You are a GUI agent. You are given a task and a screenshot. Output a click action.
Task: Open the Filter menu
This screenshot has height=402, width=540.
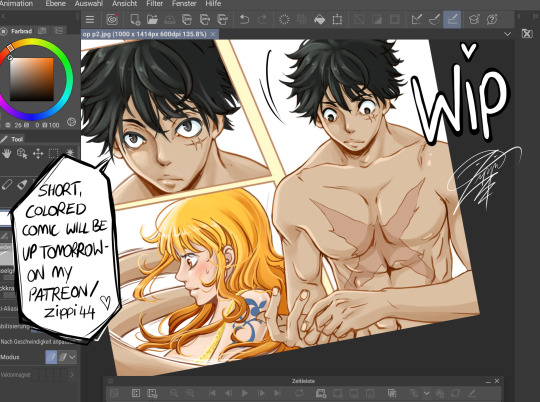pyautogui.click(x=154, y=3)
